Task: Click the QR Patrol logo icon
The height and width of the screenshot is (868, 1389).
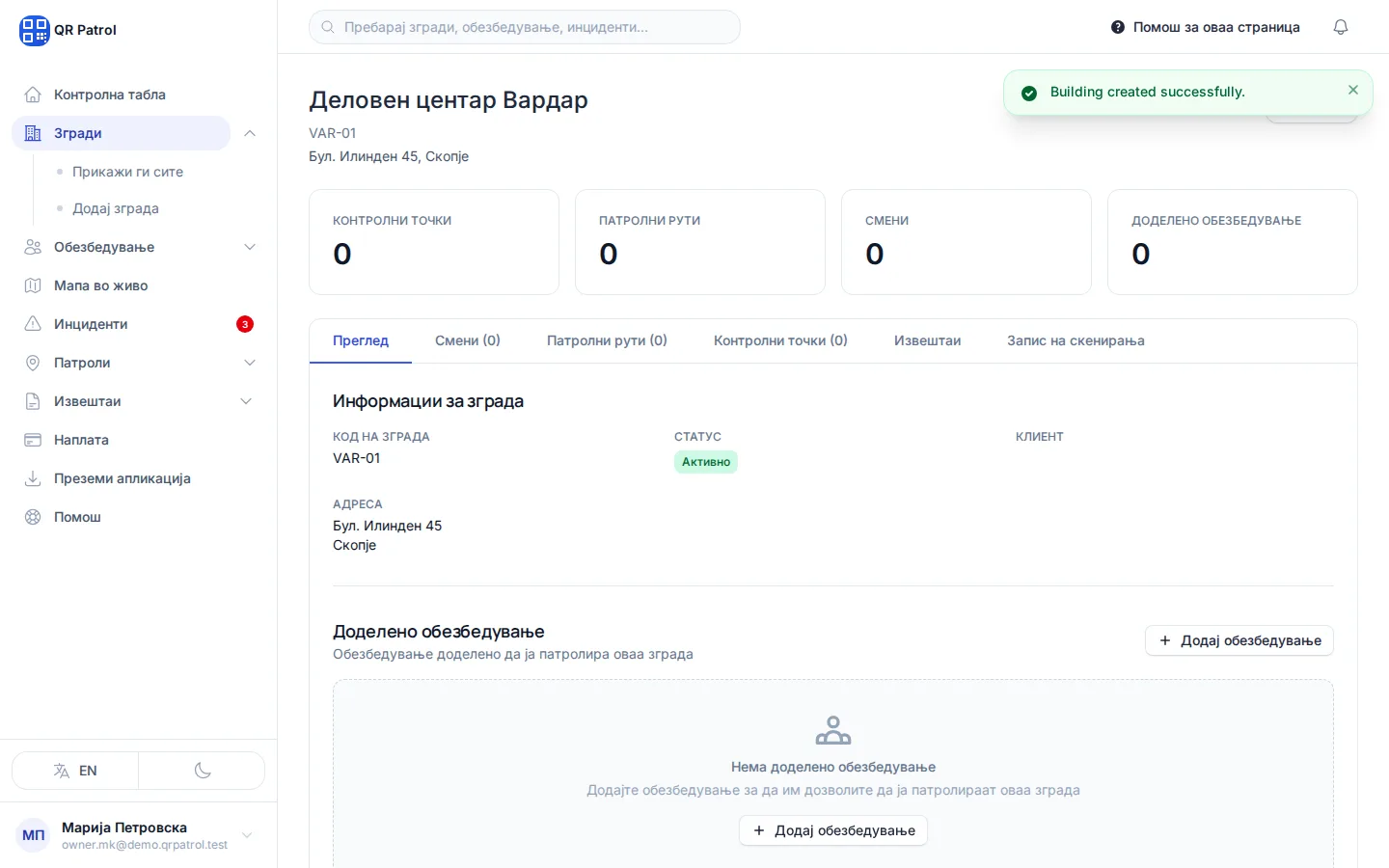Action: tap(34, 30)
